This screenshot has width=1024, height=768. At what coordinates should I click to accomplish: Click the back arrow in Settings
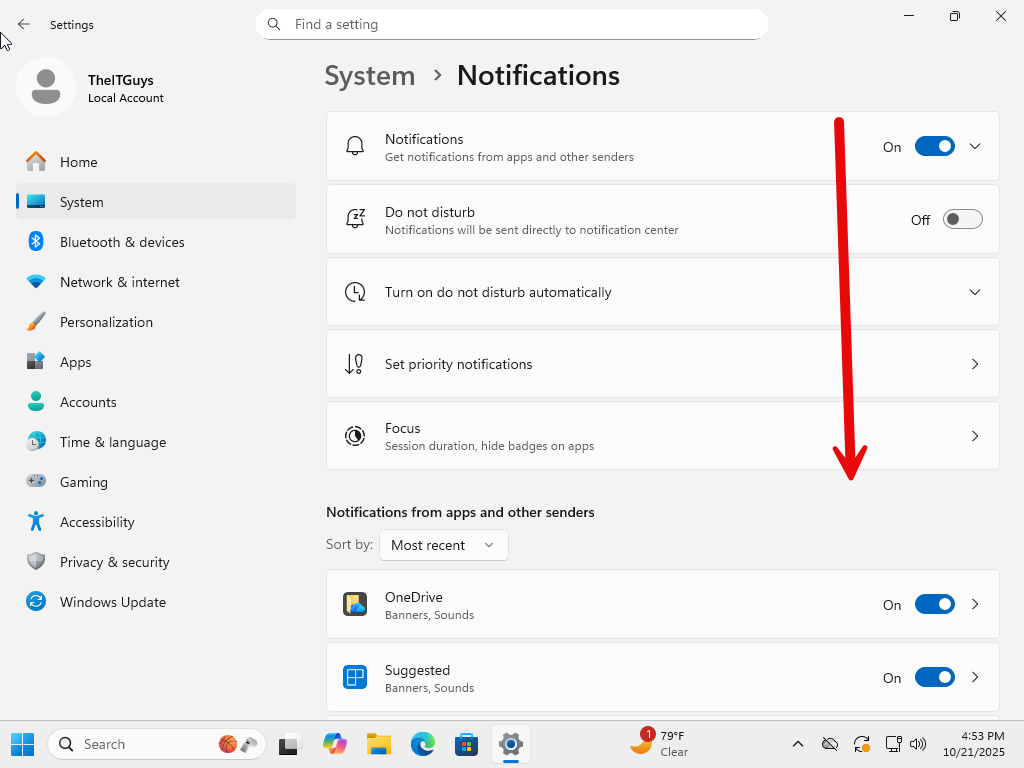(24, 24)
